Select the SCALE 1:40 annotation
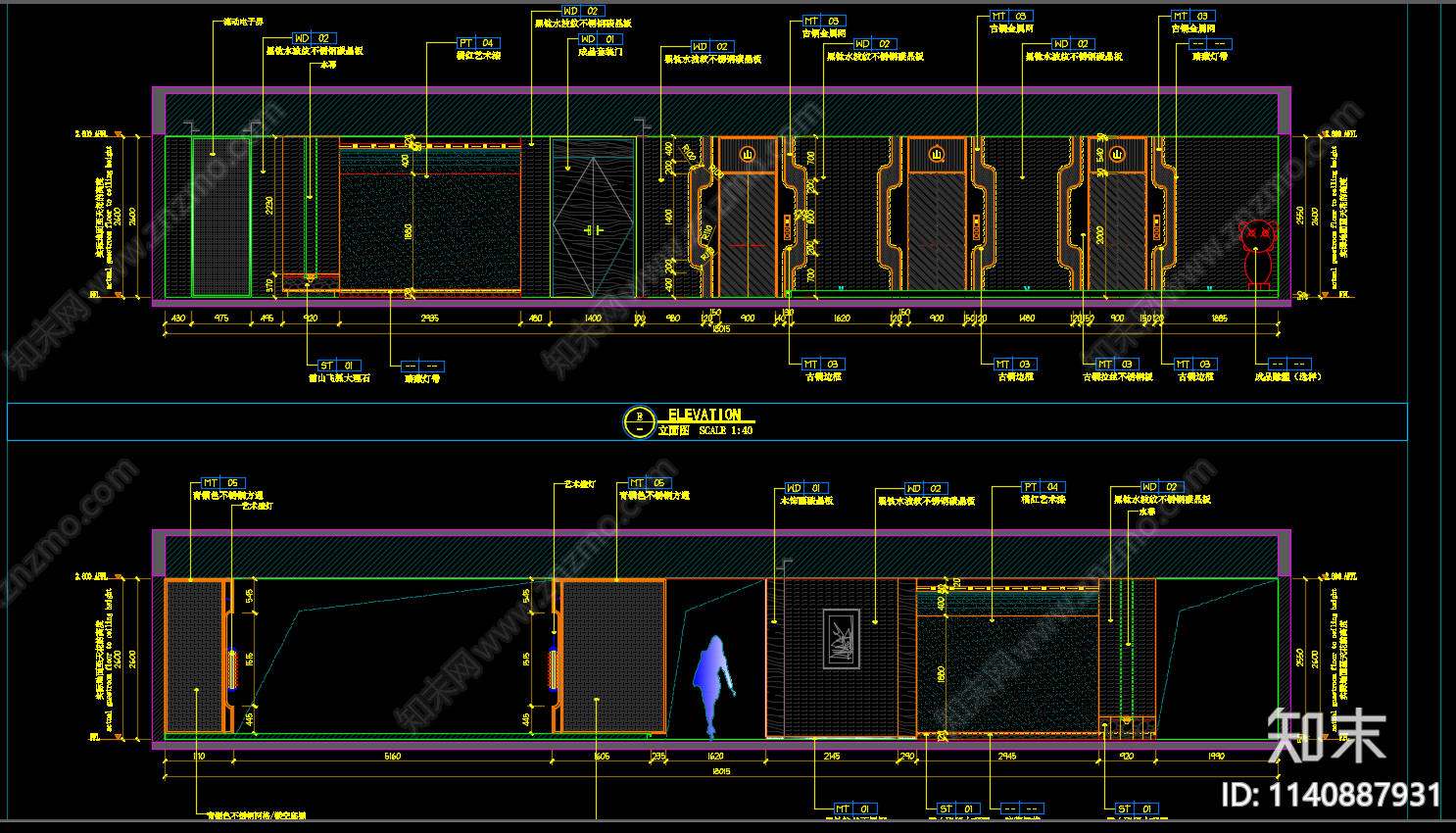Viewport: 1456px width, 833px height. click(x=726, y=430)
